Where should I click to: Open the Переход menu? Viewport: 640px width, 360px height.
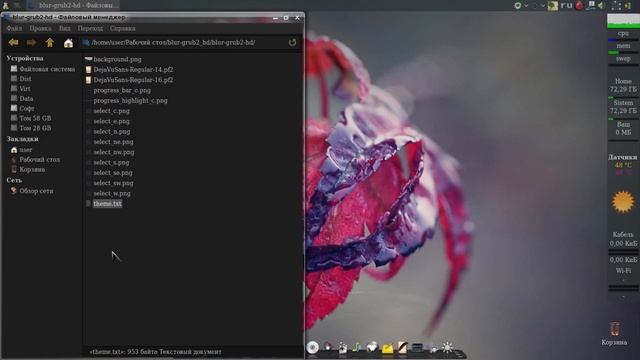[x=90, y=28]
